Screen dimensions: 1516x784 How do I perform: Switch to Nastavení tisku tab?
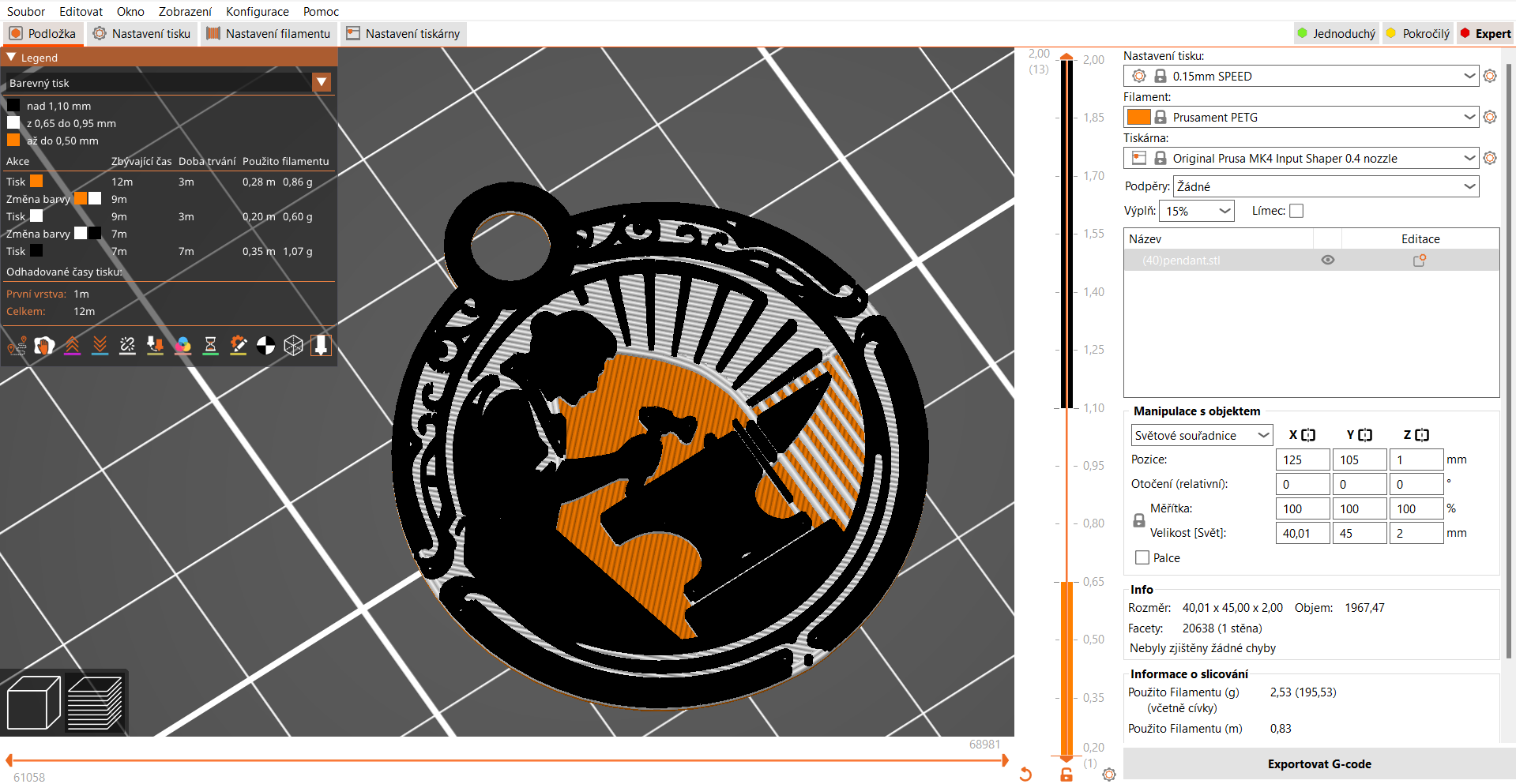141,33
